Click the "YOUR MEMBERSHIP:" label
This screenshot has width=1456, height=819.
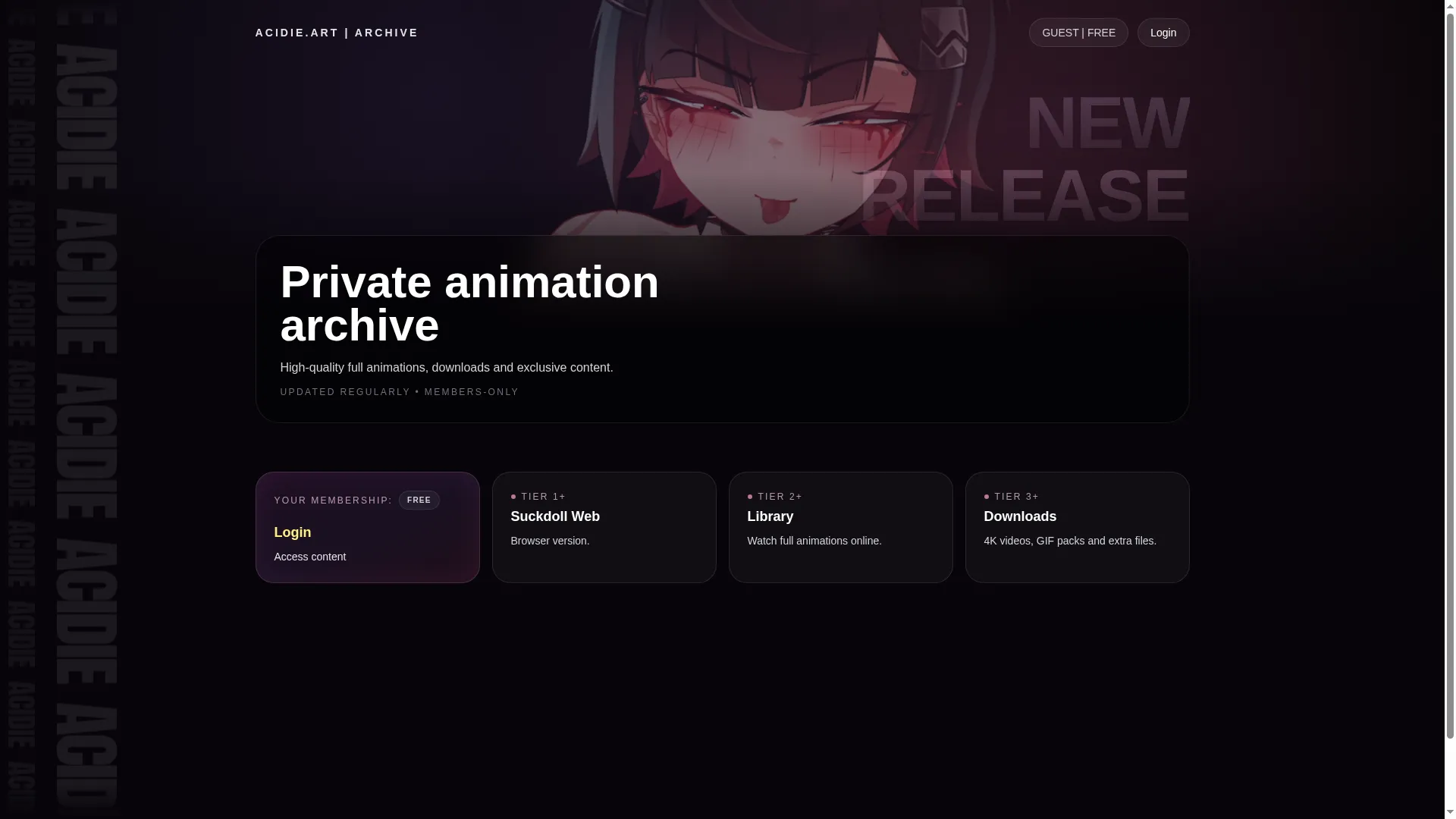334,500
